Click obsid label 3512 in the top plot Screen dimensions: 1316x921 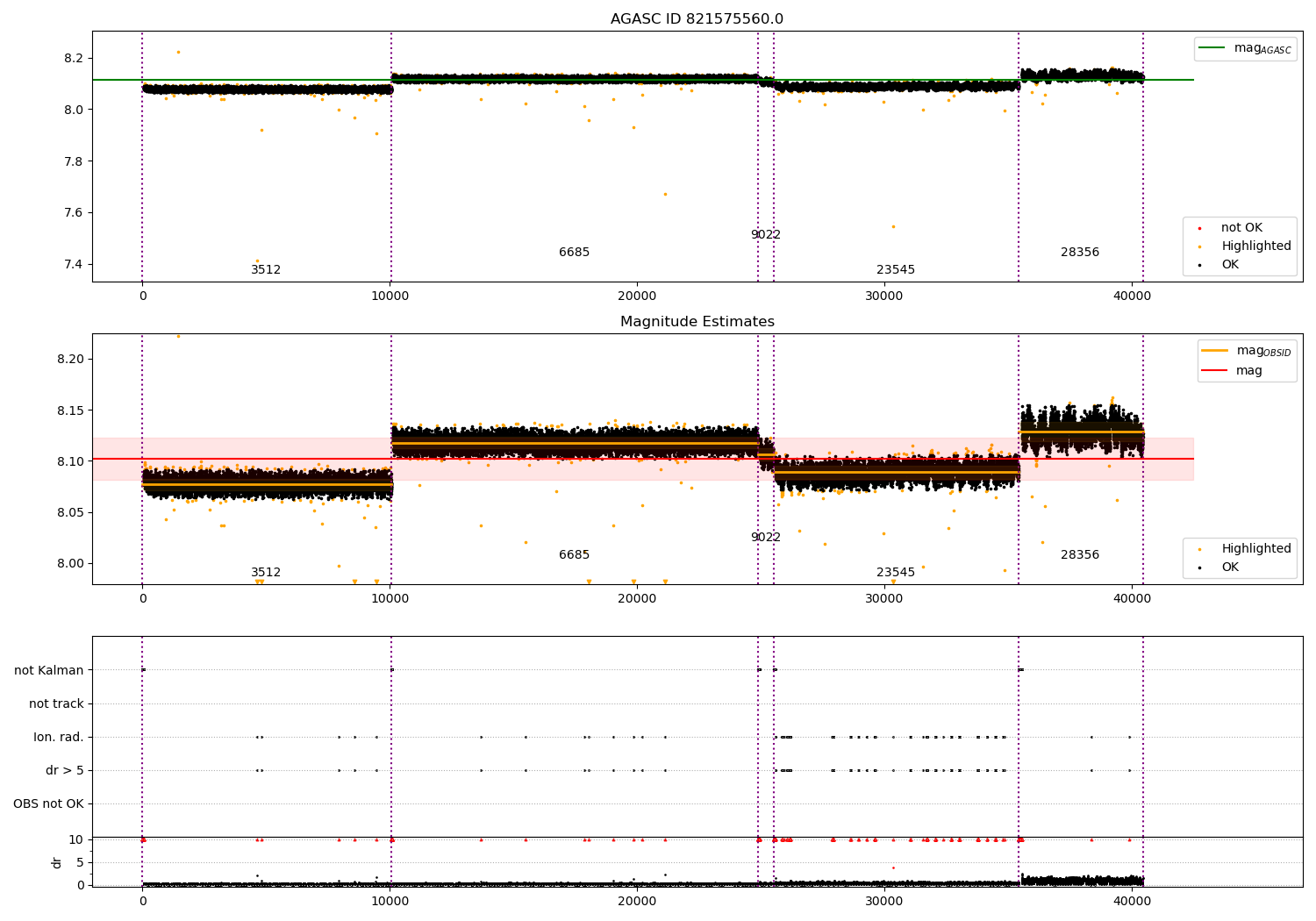(x=266, y=270)
